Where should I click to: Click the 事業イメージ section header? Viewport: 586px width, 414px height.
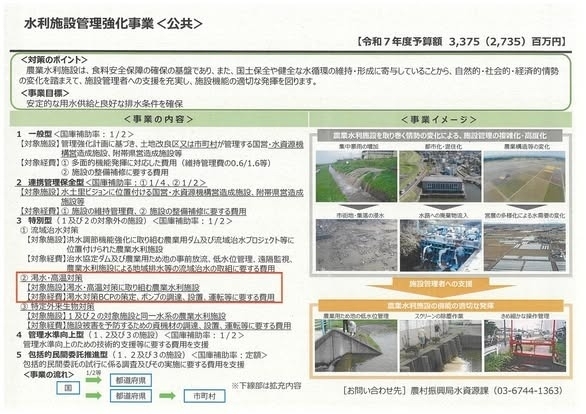pyautogui.click(x=440, y=119)
